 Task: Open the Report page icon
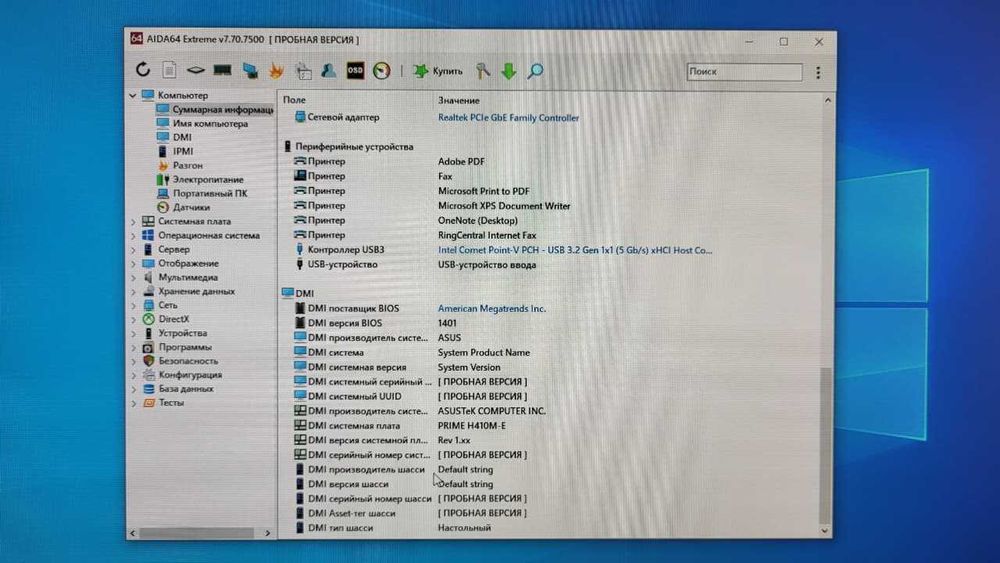click(x=169, y=70)
